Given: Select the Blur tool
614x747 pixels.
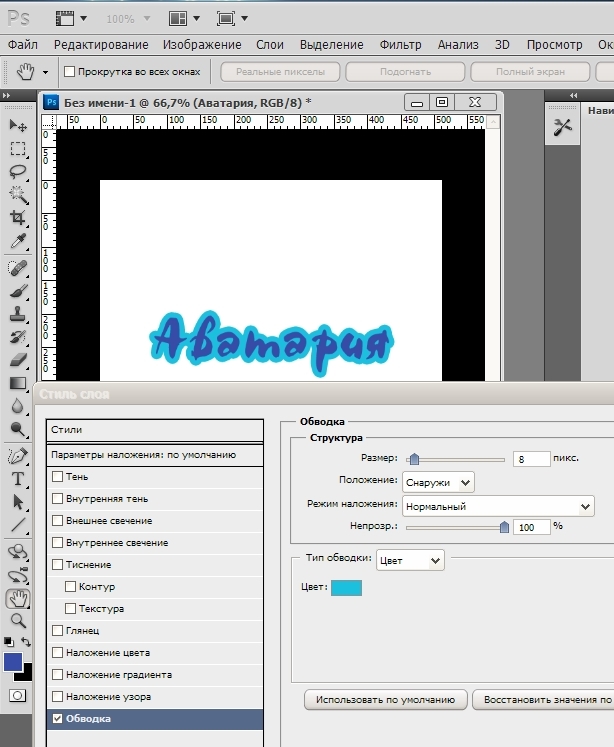Looking at the screenshot, I should click(x=18, y=406).
